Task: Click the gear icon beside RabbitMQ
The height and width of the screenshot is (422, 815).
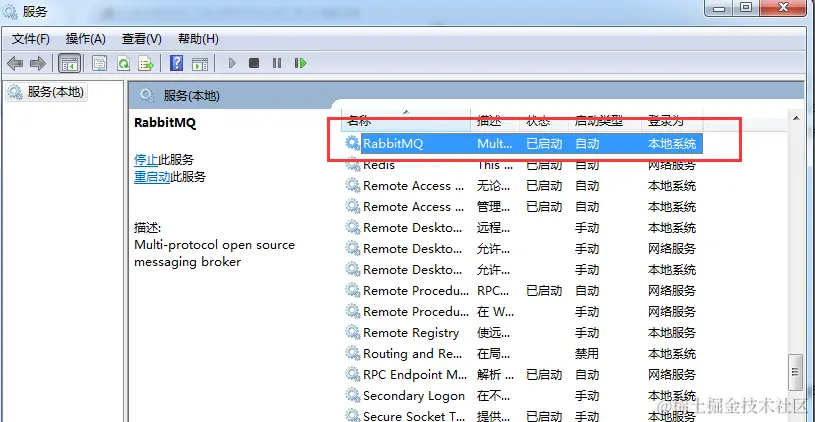Action: click(x=353, y=143)
